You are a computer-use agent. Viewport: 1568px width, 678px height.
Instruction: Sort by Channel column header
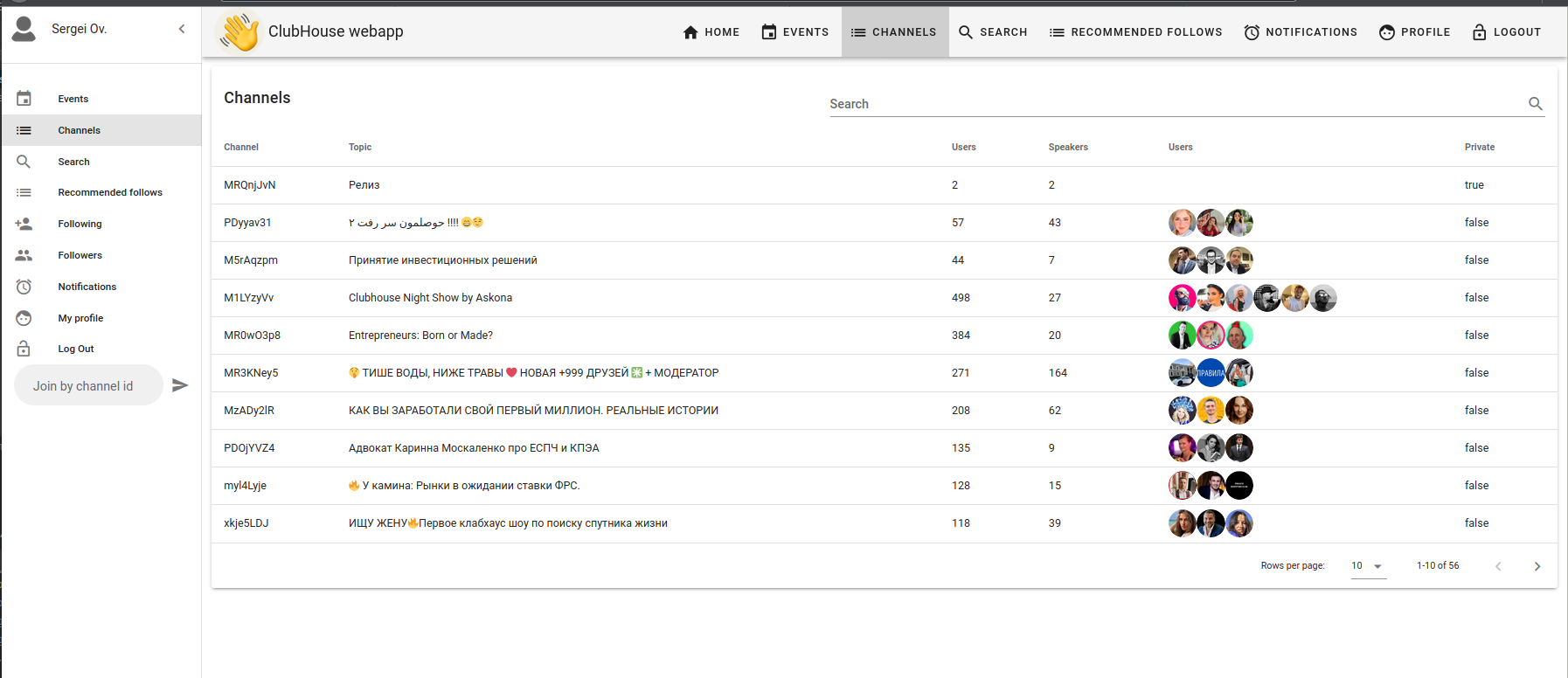pyautogui.click(x=241, y=147)
